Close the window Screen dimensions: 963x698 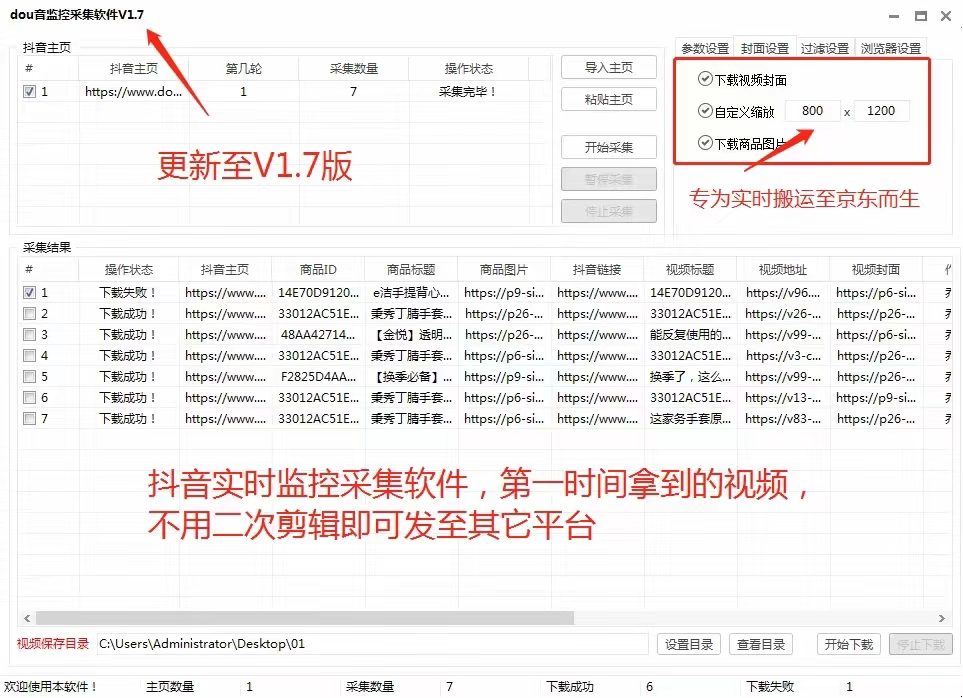point(946,17)
